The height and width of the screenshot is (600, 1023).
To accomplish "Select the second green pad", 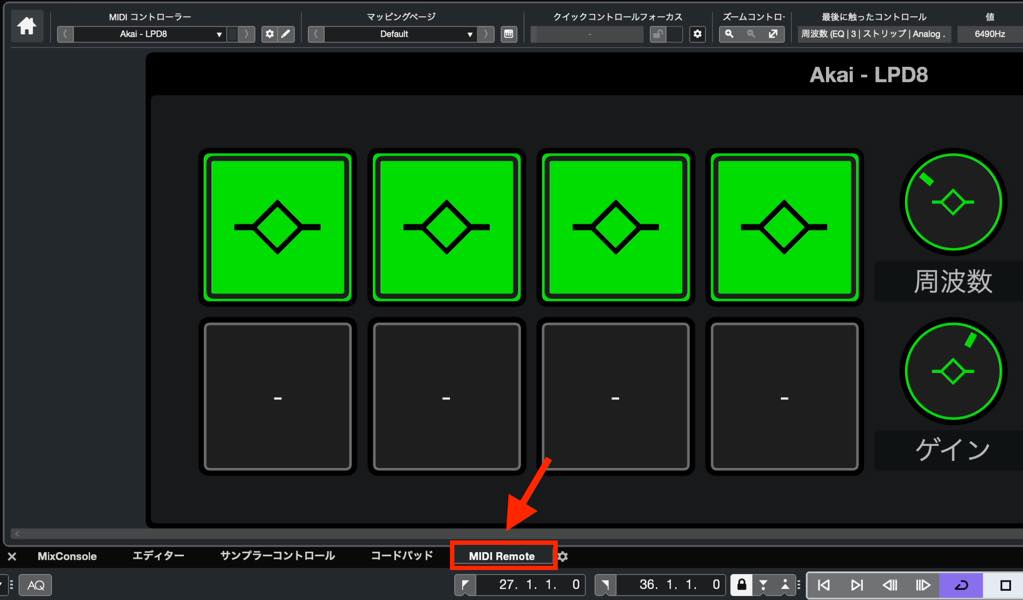I will point(446,227).
